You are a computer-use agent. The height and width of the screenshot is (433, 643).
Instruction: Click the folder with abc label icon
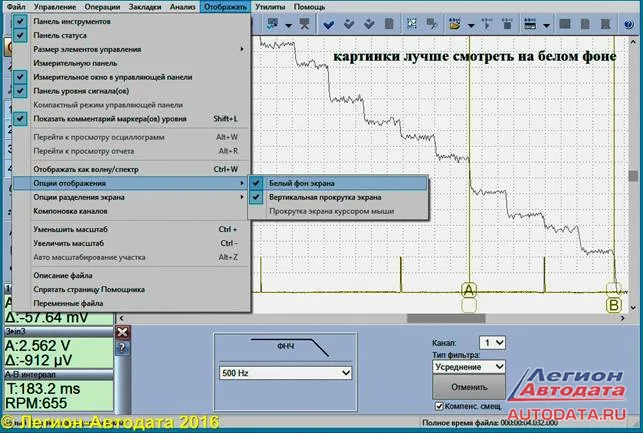point(454,24)
